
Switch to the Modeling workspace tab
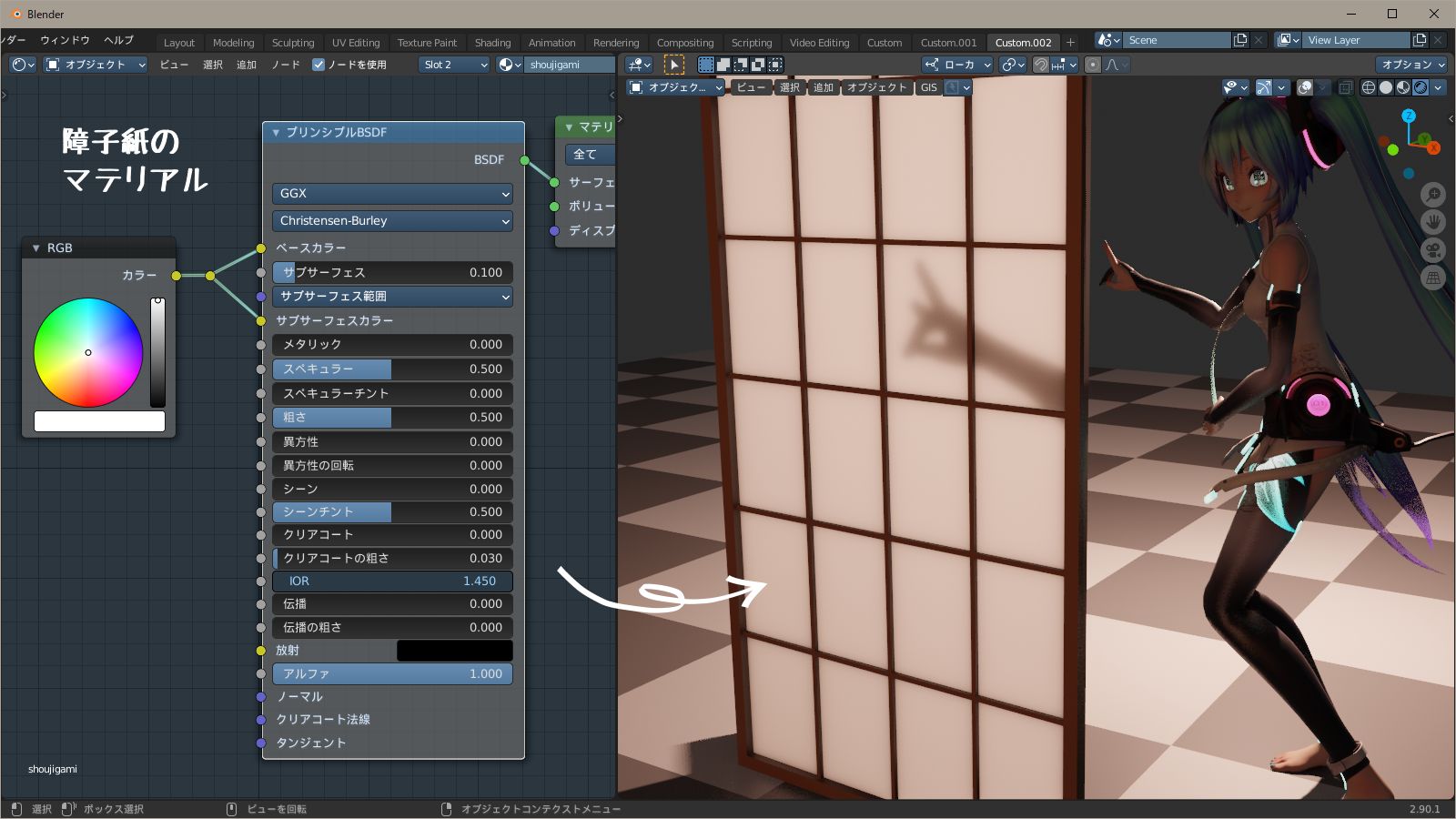point(234,43)
